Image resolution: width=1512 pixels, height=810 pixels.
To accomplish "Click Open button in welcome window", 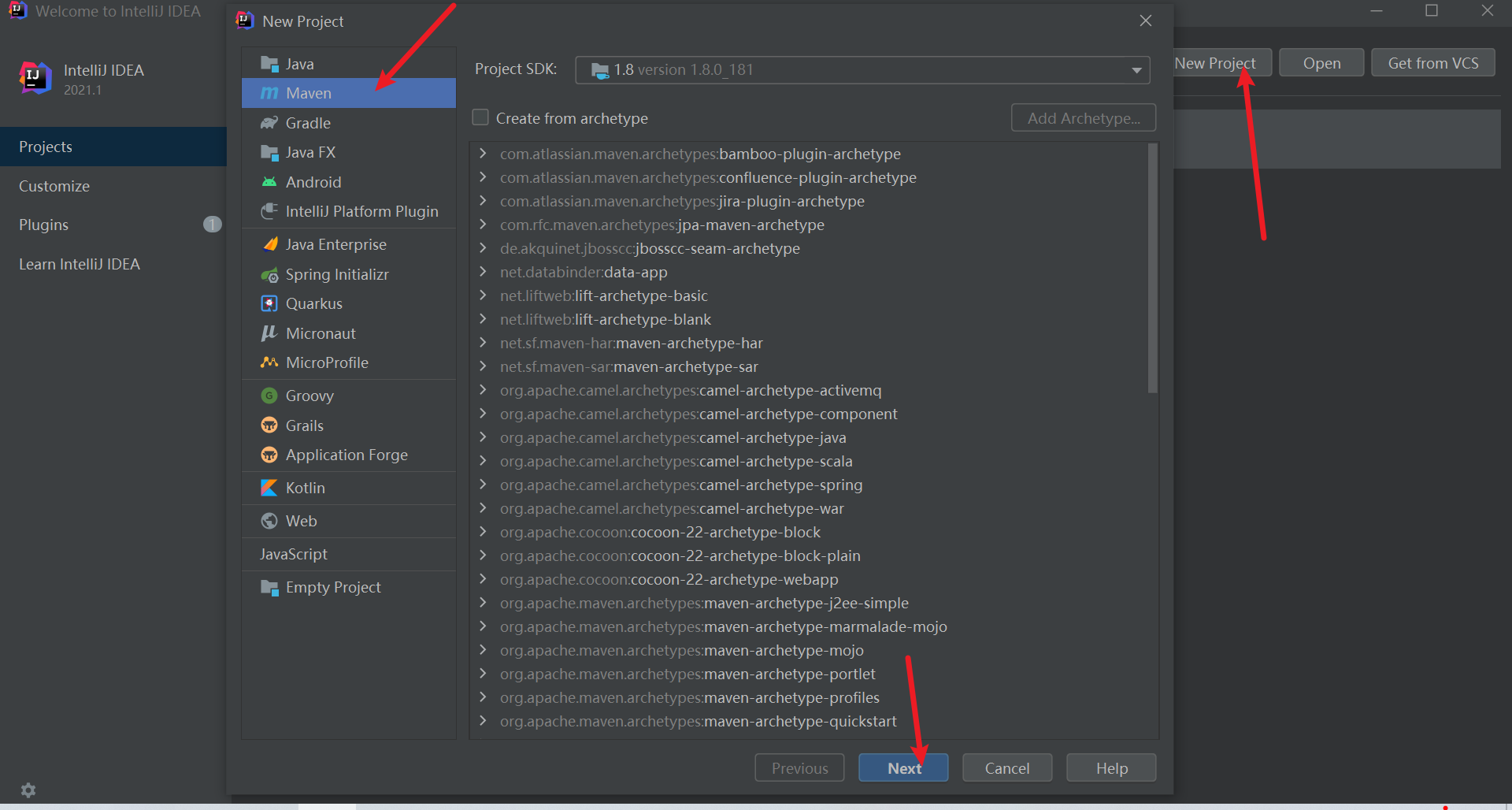I will 1321,63.
